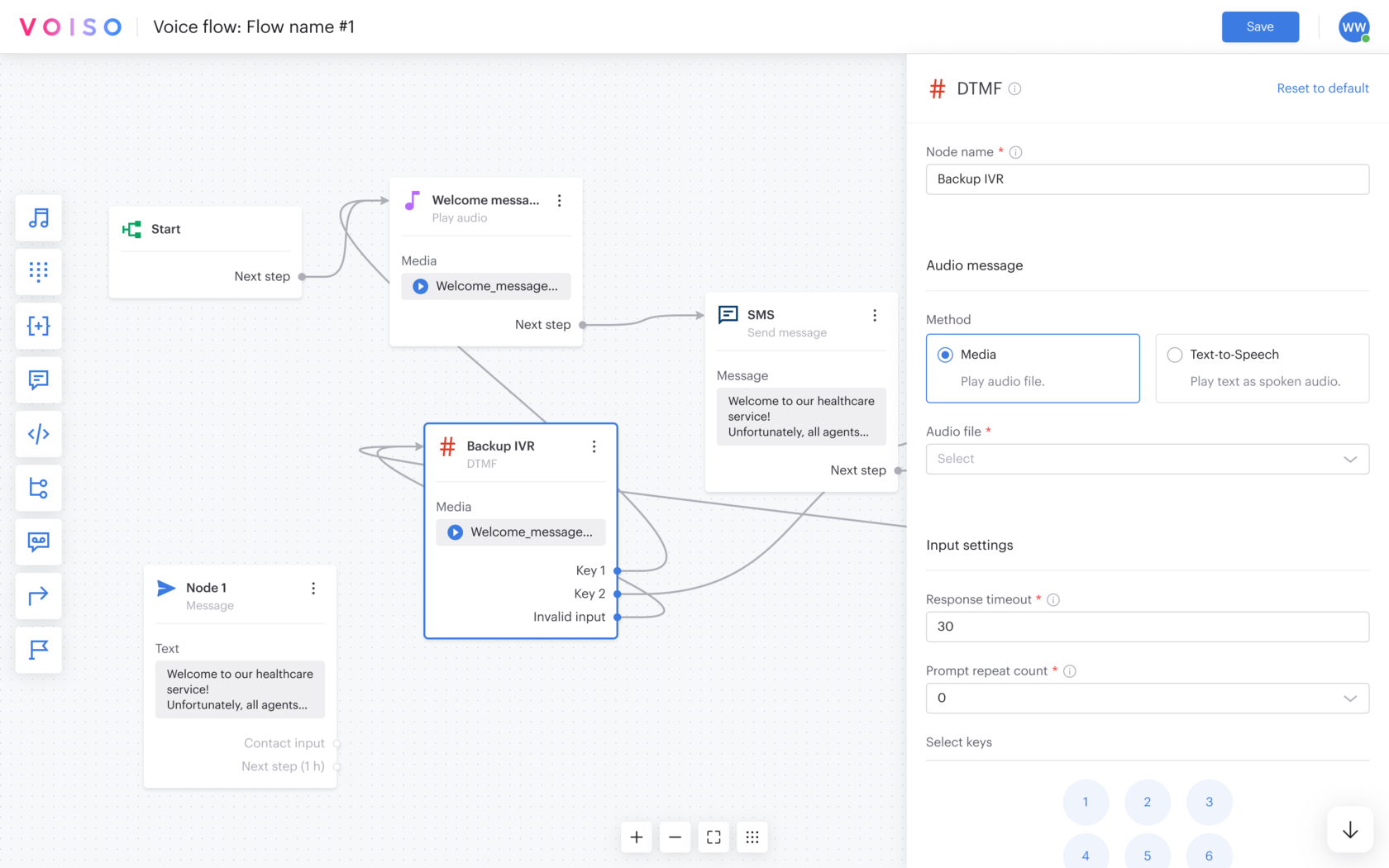The height and width of the screenshot is (868, 1389).
Task: Click the Save button
Action: 1260,27
